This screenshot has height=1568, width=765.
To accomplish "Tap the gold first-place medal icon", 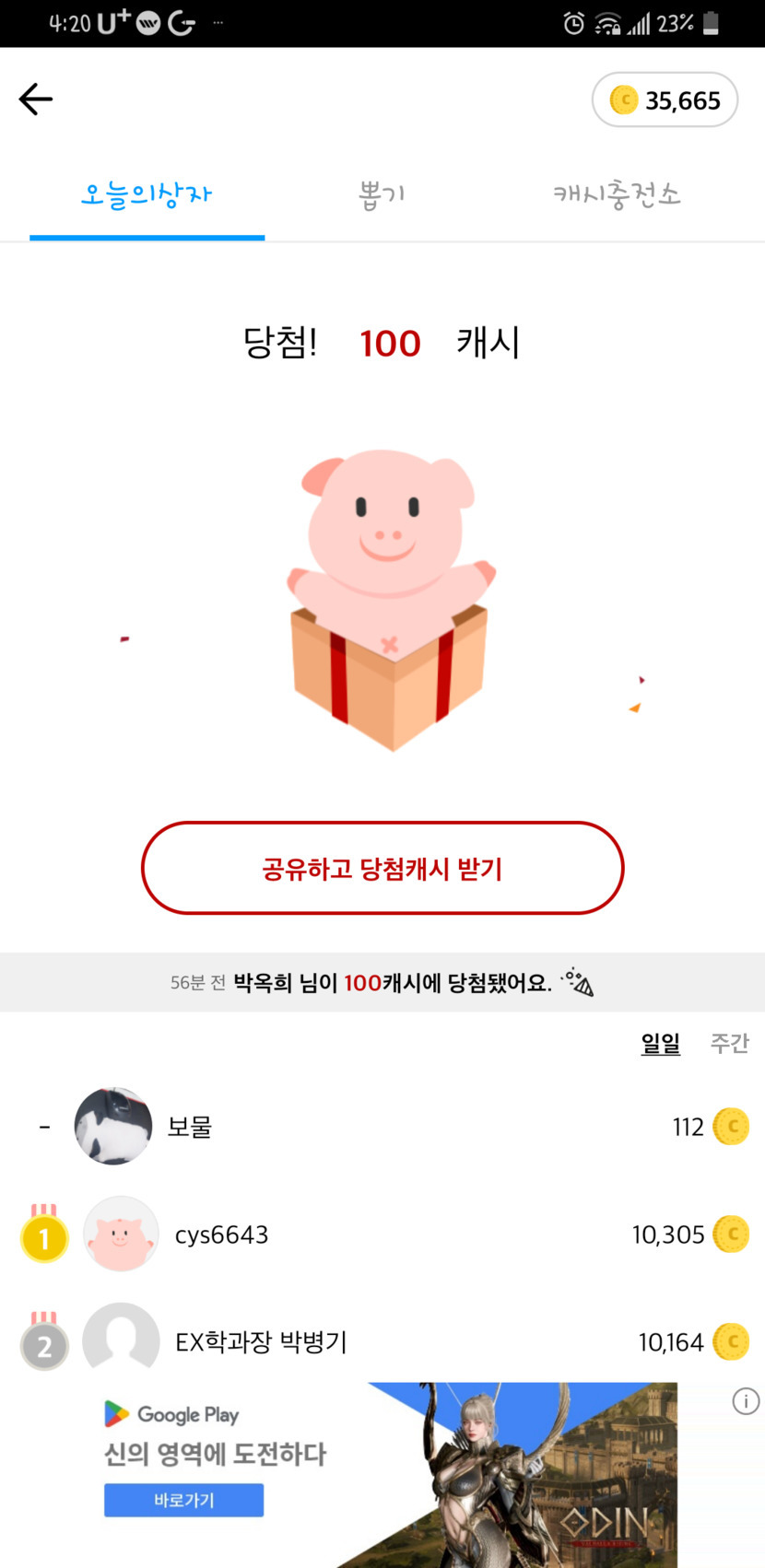I will (44, 1236).
